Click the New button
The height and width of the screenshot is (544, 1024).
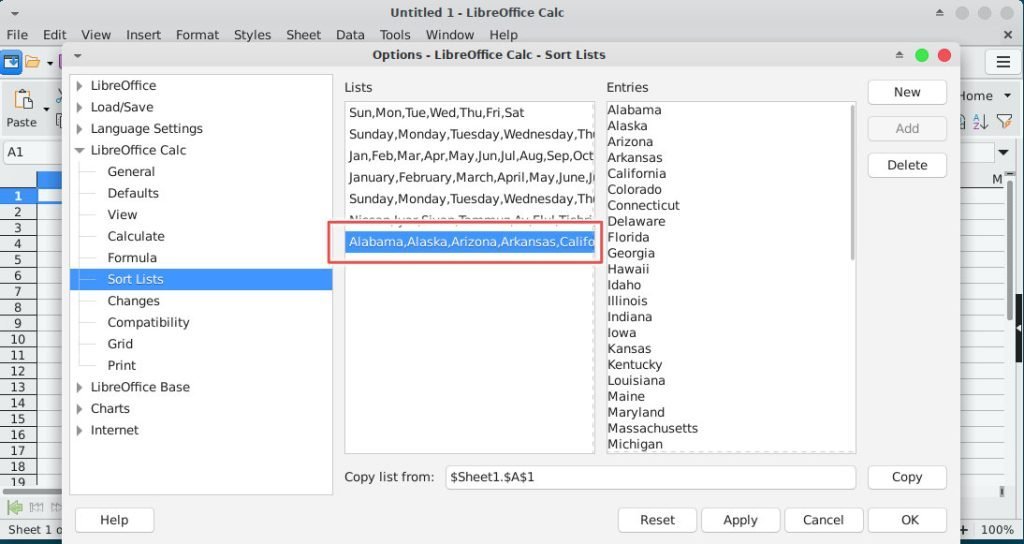(x=907, y=92)
